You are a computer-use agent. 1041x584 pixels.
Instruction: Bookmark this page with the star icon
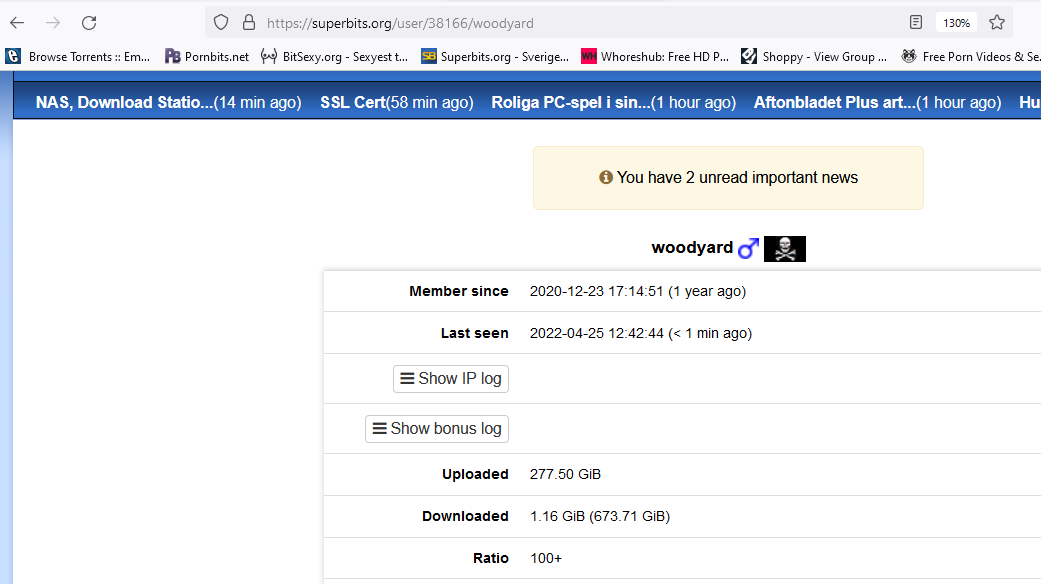pyautogui.click(x=997, y=23)
